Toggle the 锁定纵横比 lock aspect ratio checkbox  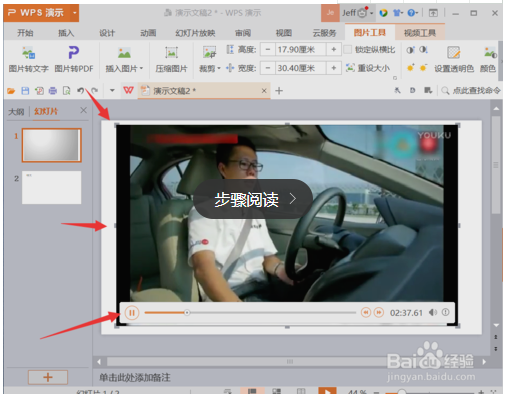347,50
